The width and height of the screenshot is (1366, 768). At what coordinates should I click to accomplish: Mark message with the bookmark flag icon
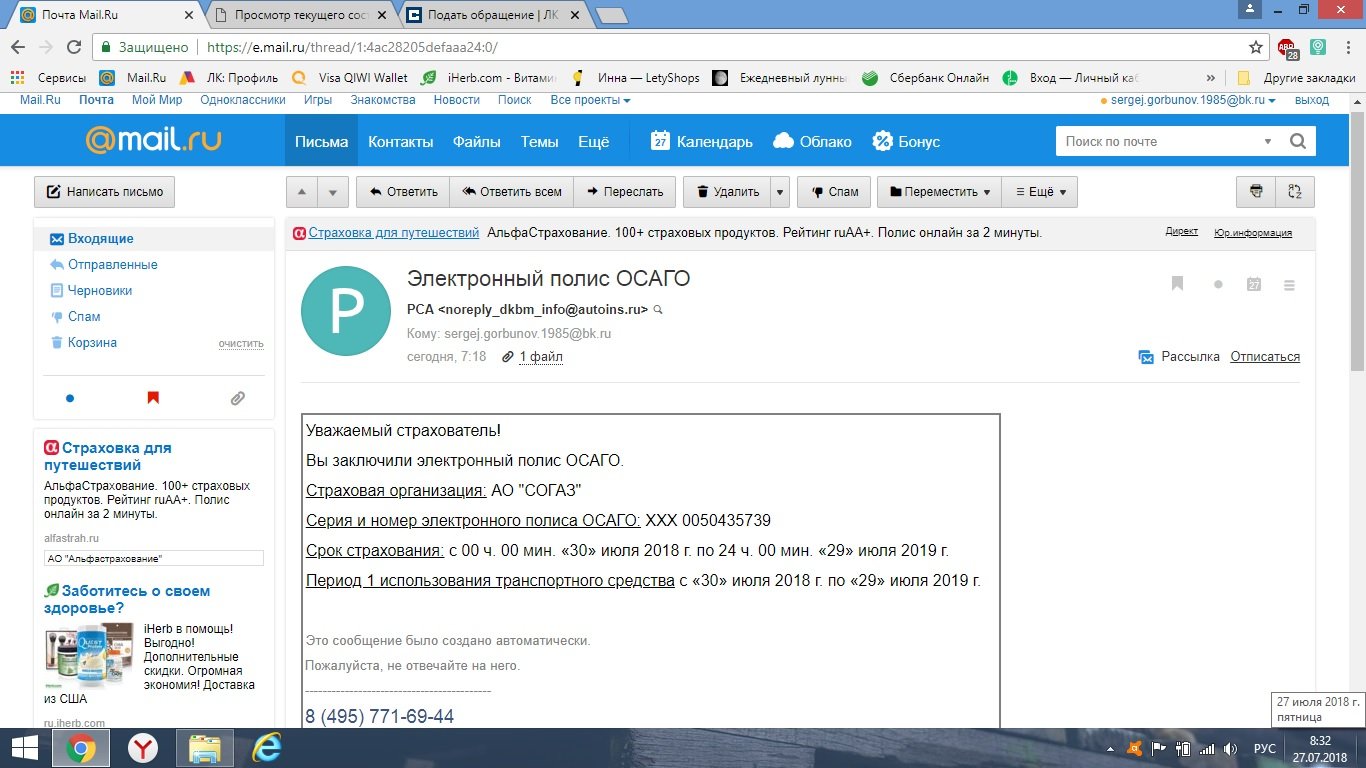click(1177, 284)
